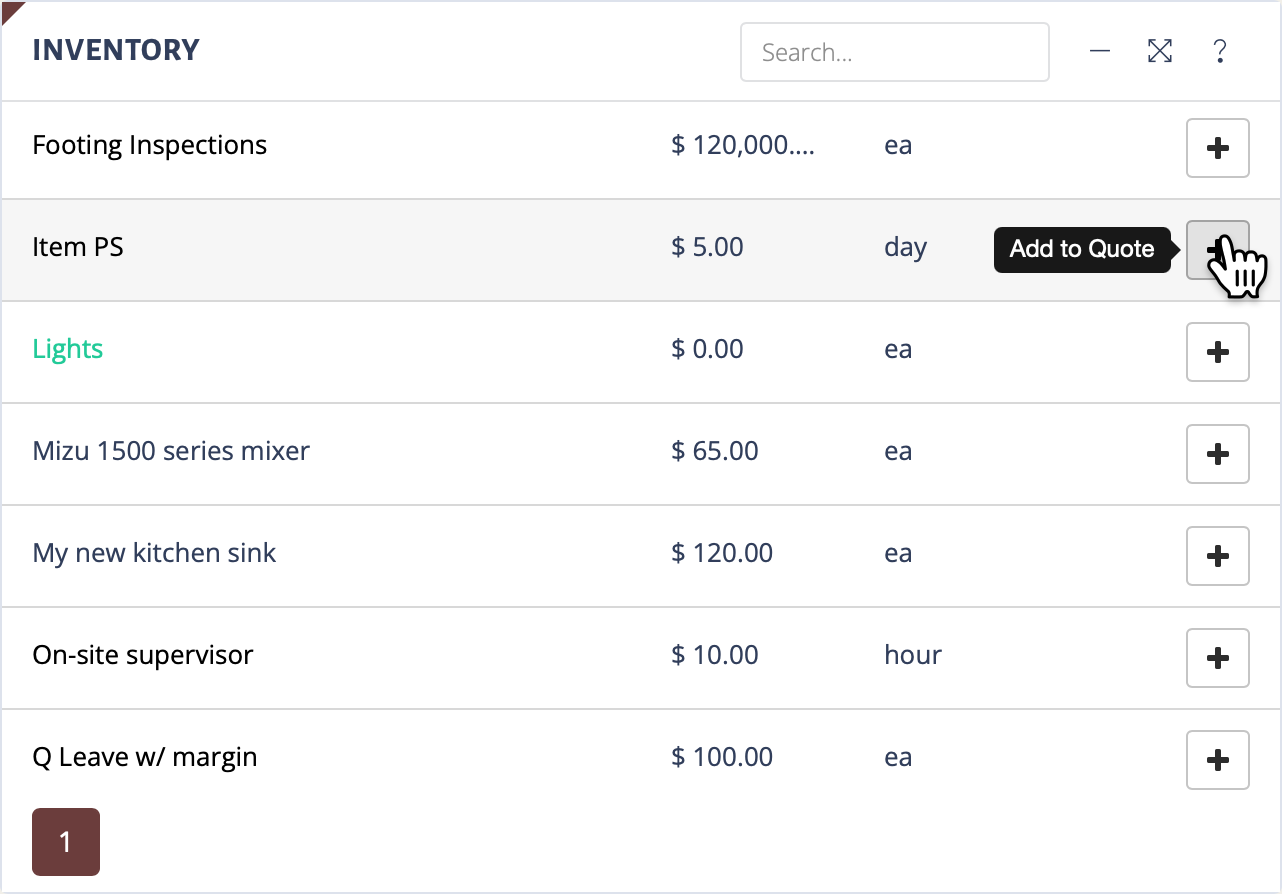Click the $ 100.00 price value

[x=722, y=757]
